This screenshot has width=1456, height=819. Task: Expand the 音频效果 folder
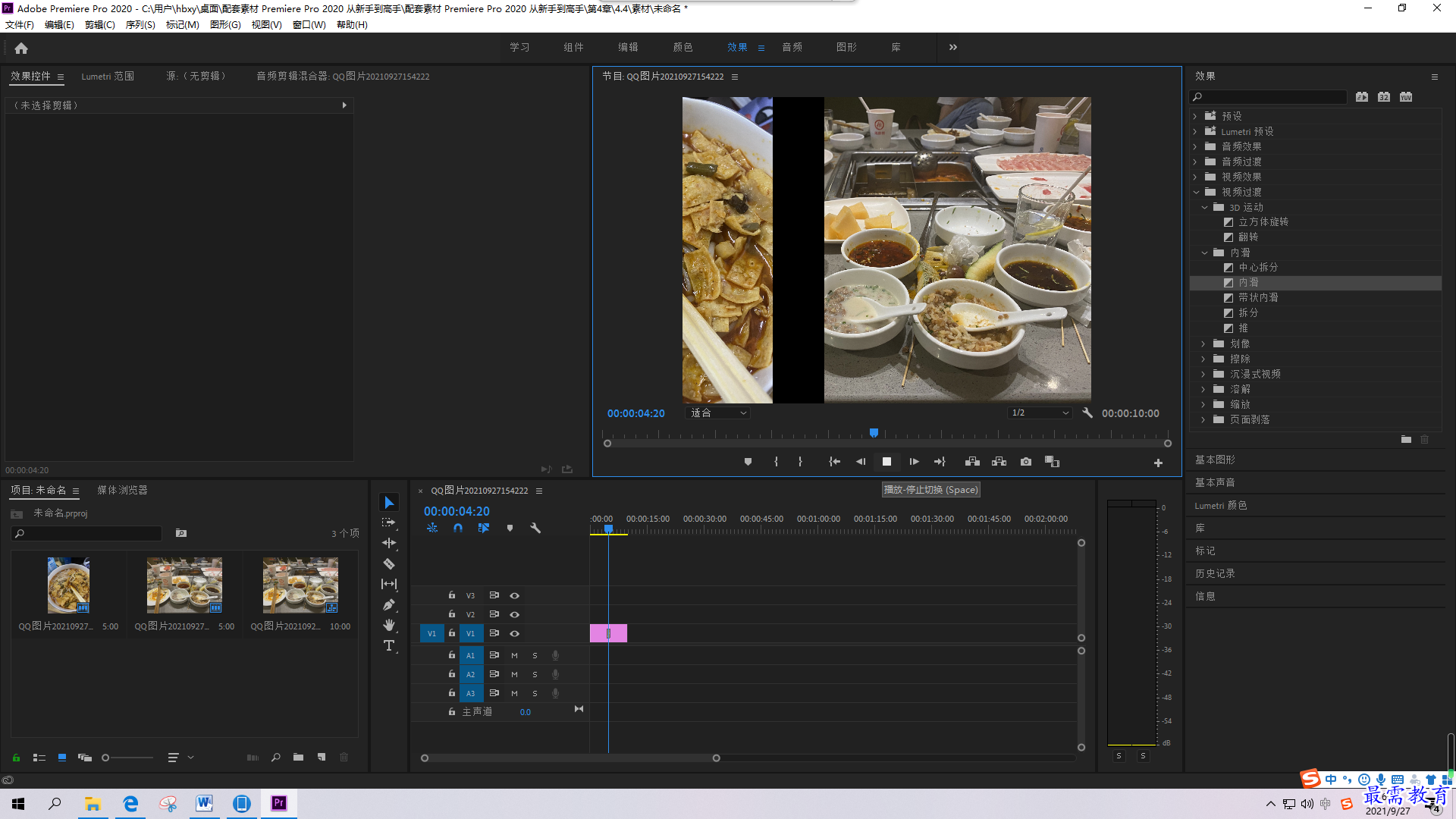(1195, 146)
